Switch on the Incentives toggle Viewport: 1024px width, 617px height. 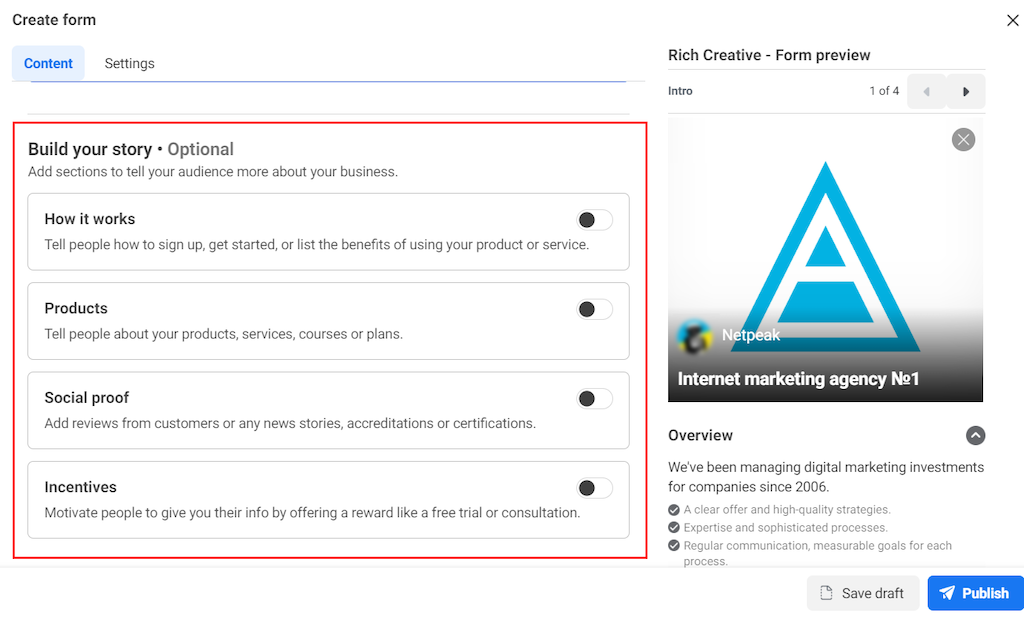click(594, 488)
